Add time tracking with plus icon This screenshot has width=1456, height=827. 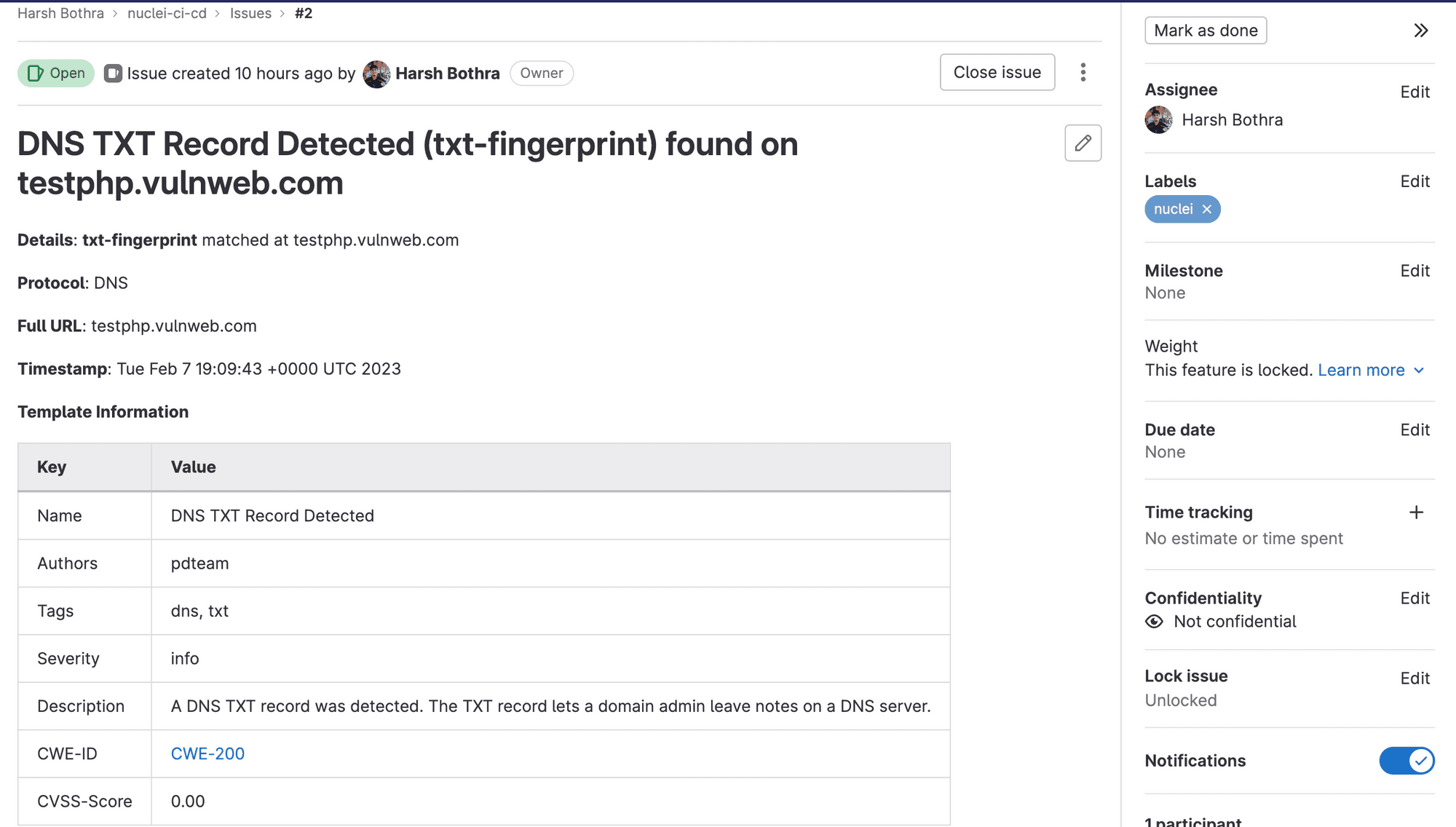pyautogui.click(x=1416, y=513)
